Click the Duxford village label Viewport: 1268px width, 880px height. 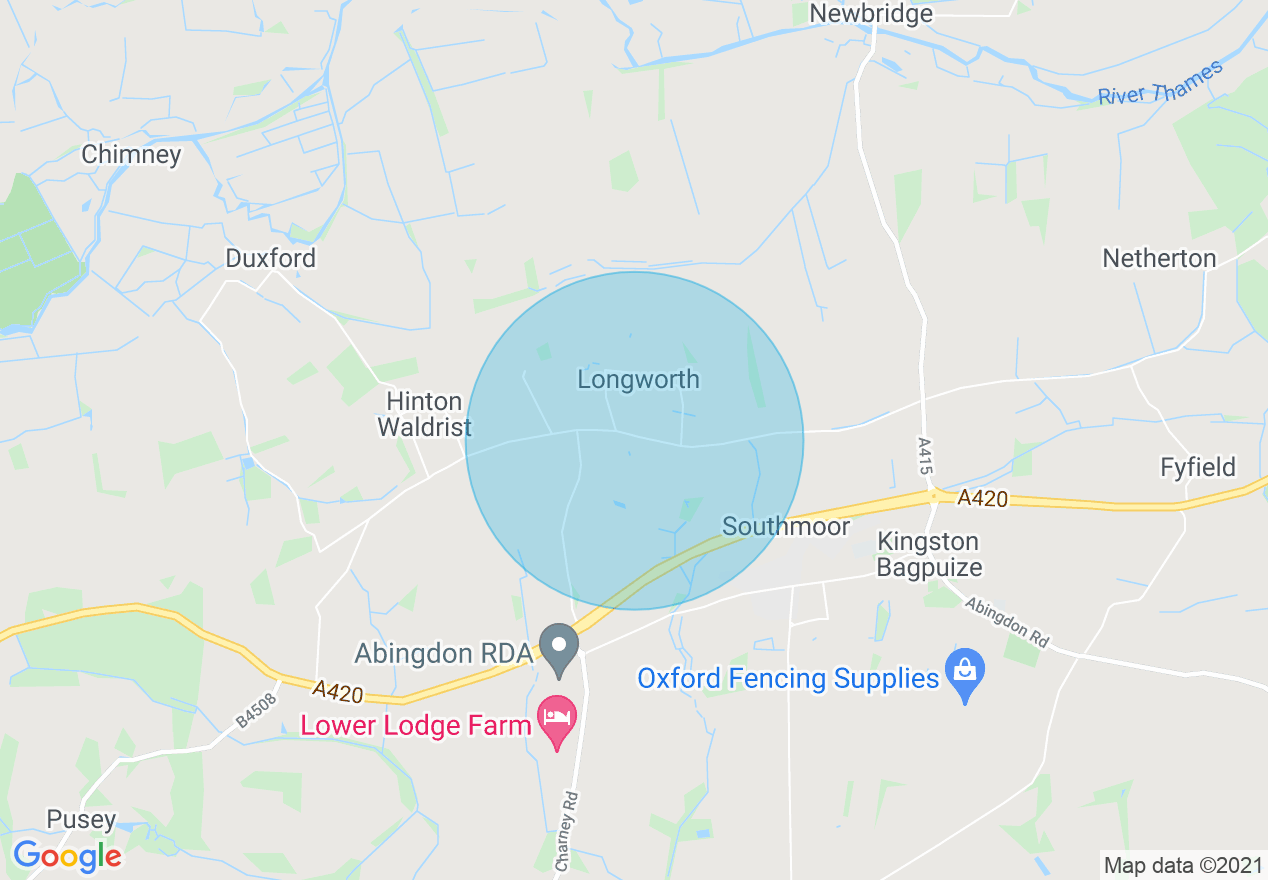270,258
